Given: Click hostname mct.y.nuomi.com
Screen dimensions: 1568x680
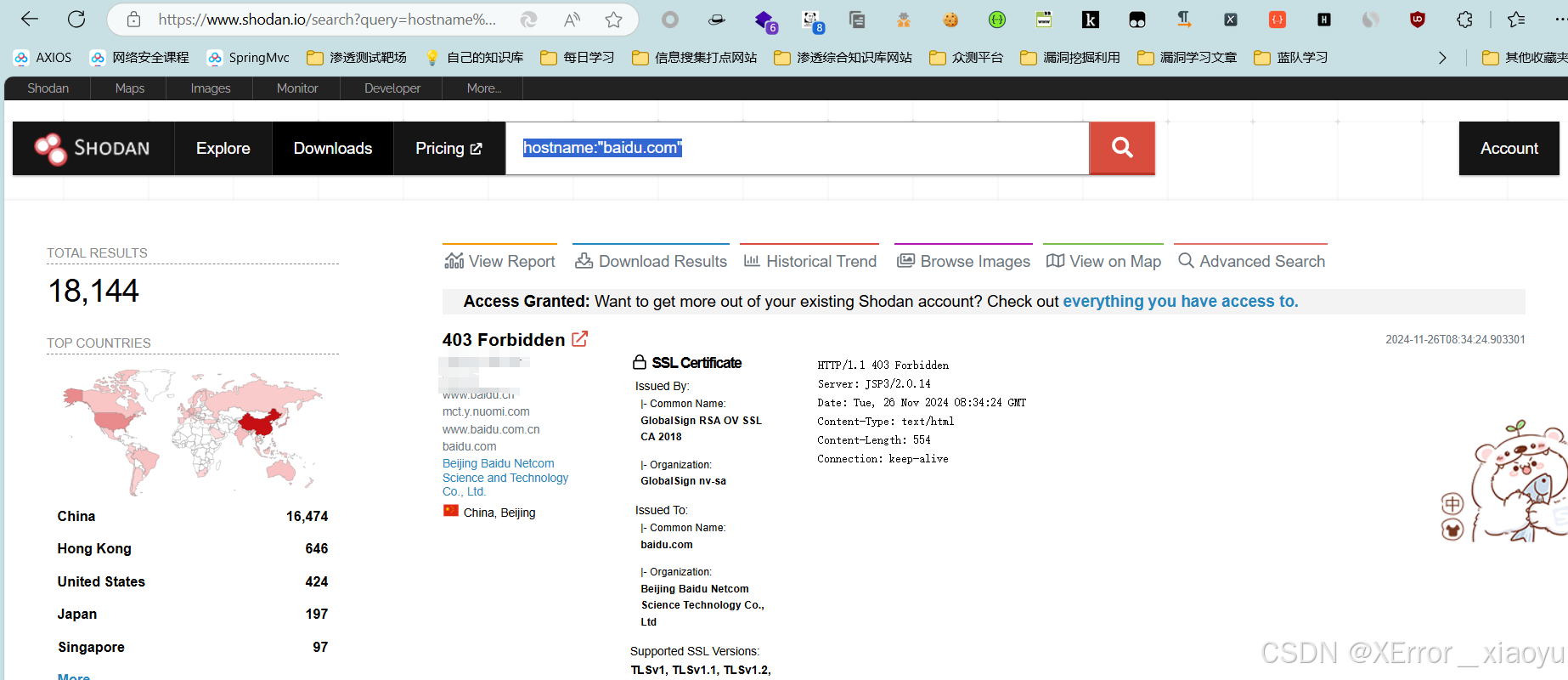Looking at the screenshot, I should pyautogui.click(x=486, y=411).
